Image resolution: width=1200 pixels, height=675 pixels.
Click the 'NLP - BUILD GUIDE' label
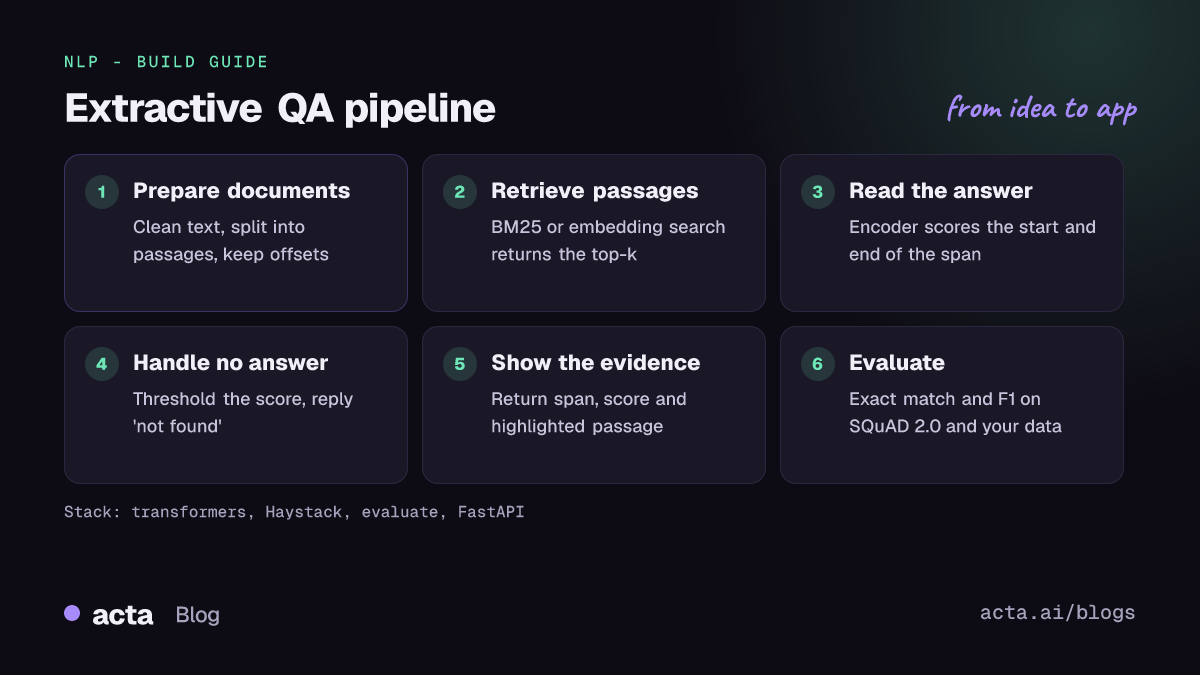(x=166, y=62)
